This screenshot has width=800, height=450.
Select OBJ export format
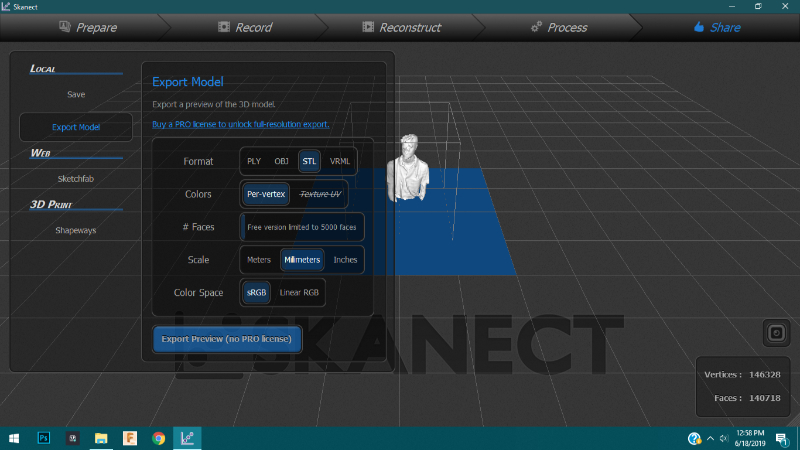pos(281,161)
